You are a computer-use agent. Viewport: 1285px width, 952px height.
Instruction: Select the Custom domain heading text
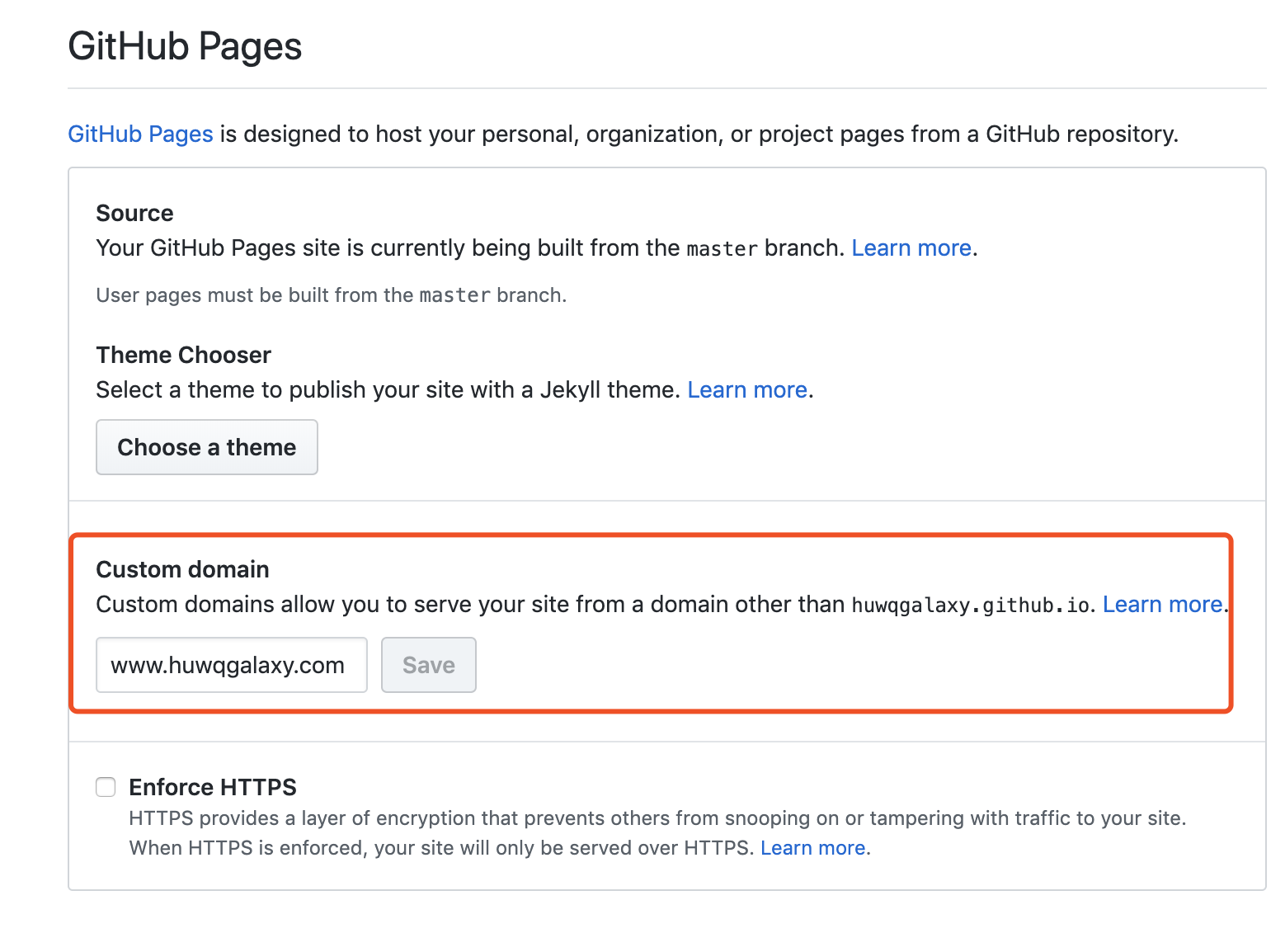pyautogui.click(x=183, y=569)
